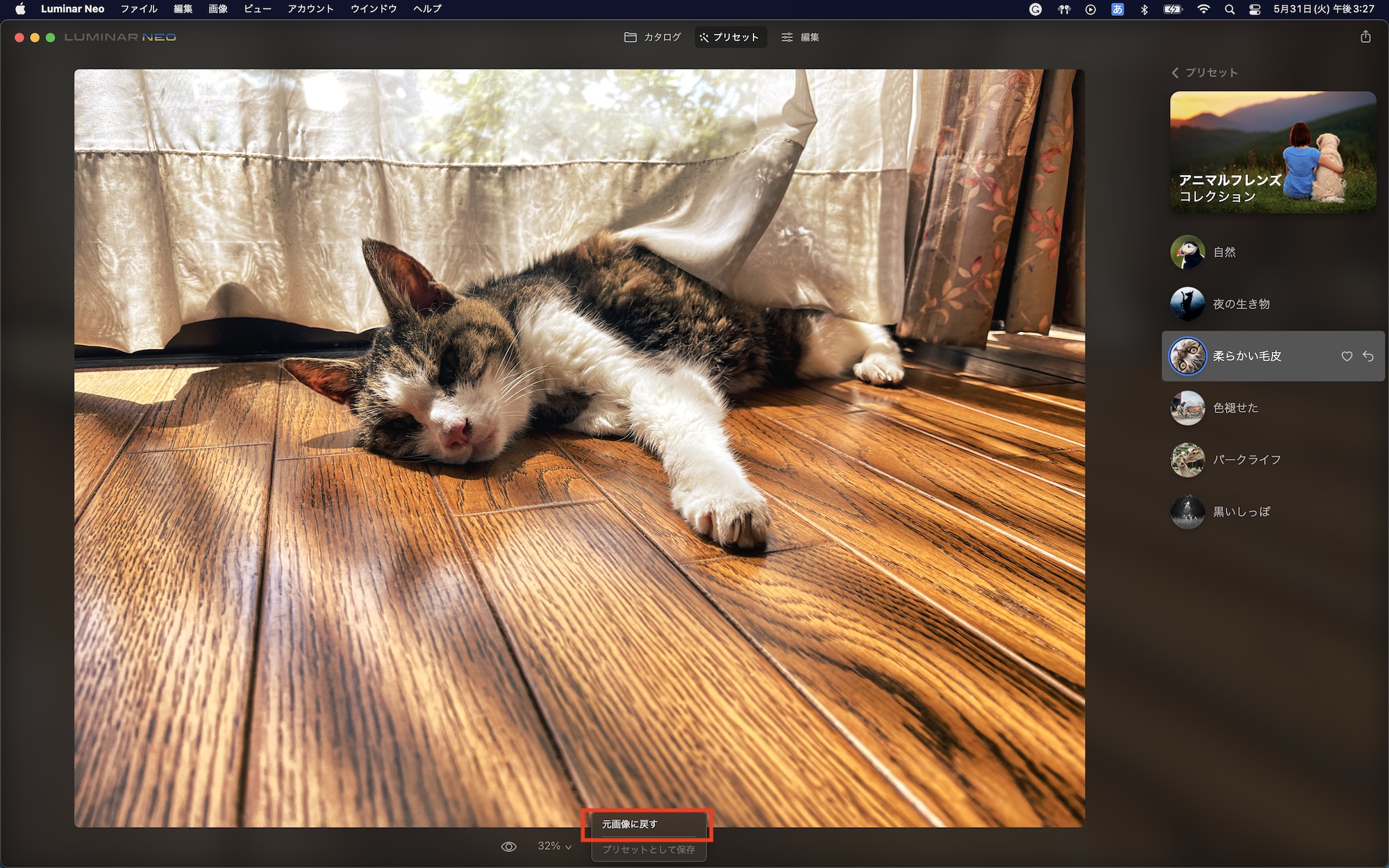Click the revert arrow on 柔らかい毛皮 preset
Image resolution: width=1389 pixels, height=868 pixels.
pyautogui.click(x=1368, y=356)
